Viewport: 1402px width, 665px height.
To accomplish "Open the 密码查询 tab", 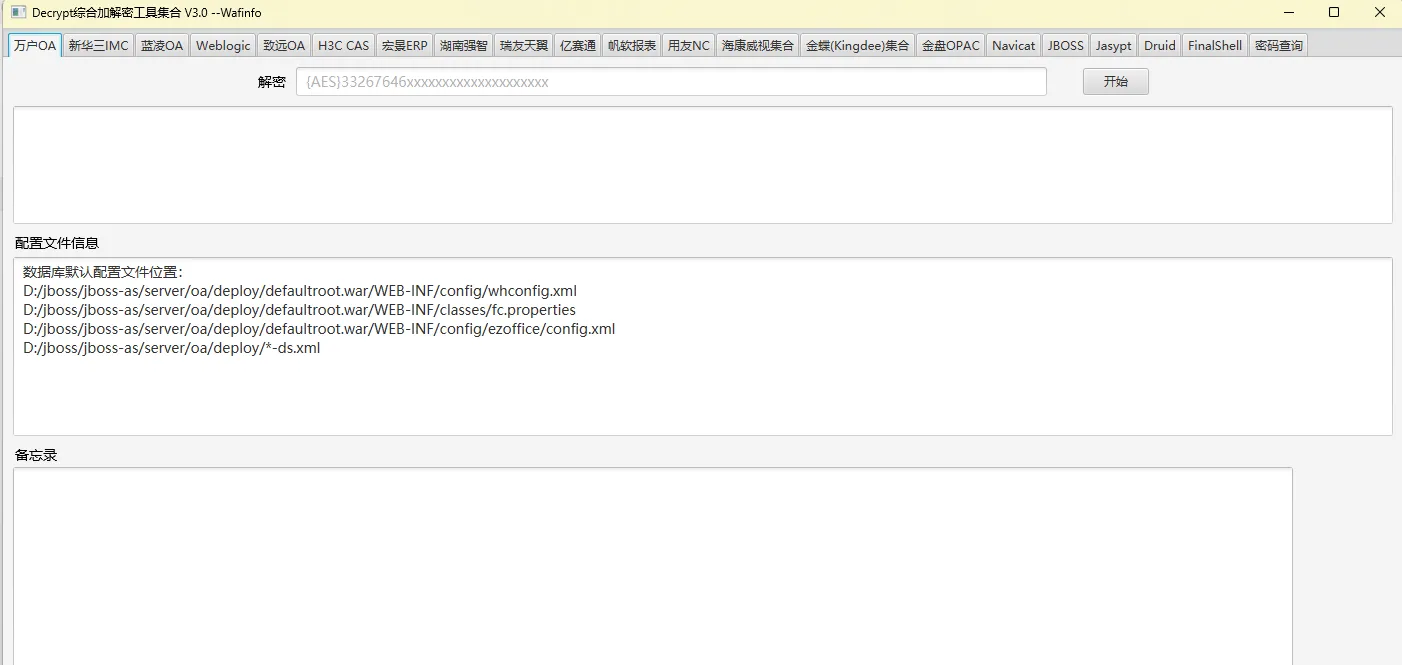I will point(1278,45).
